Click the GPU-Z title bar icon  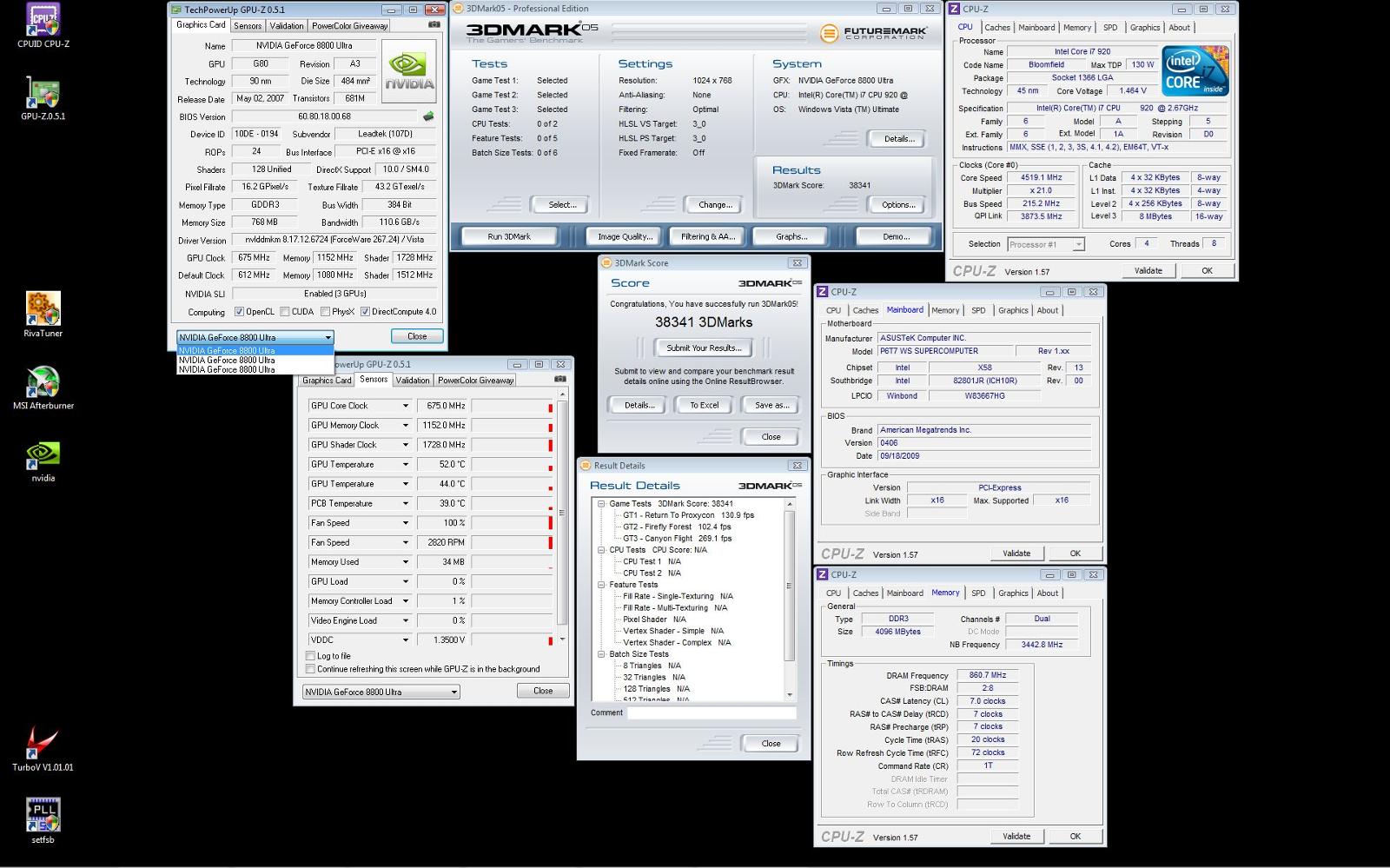point(176,10)
